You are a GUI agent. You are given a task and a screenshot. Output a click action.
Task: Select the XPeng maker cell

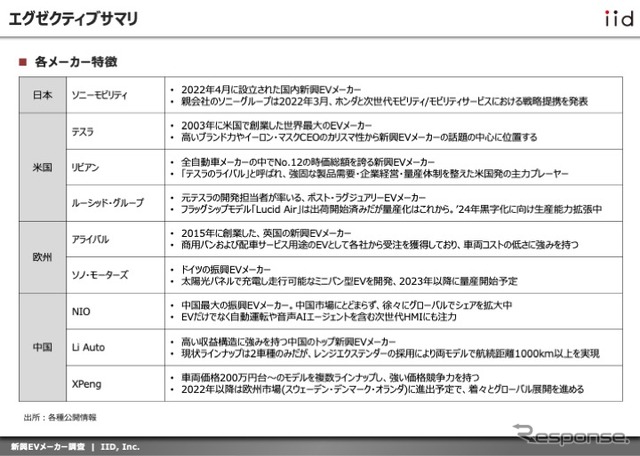[116, 384]
